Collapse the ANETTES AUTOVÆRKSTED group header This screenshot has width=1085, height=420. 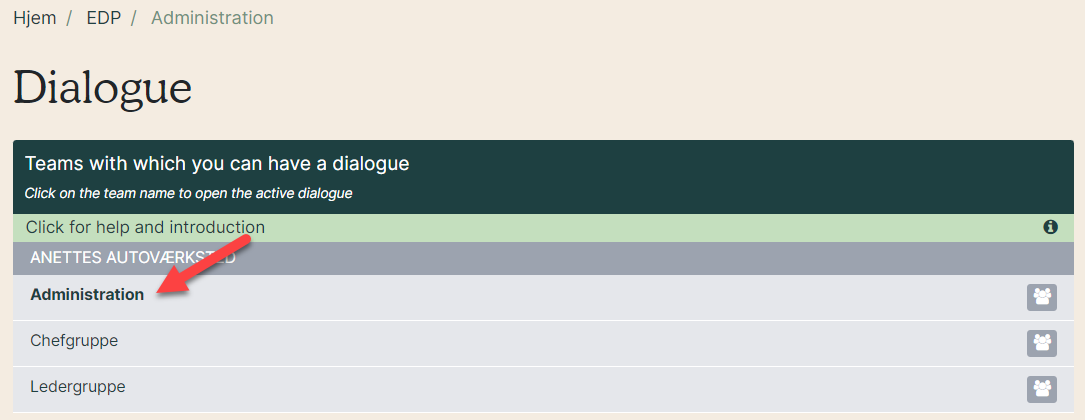point(543,258)
